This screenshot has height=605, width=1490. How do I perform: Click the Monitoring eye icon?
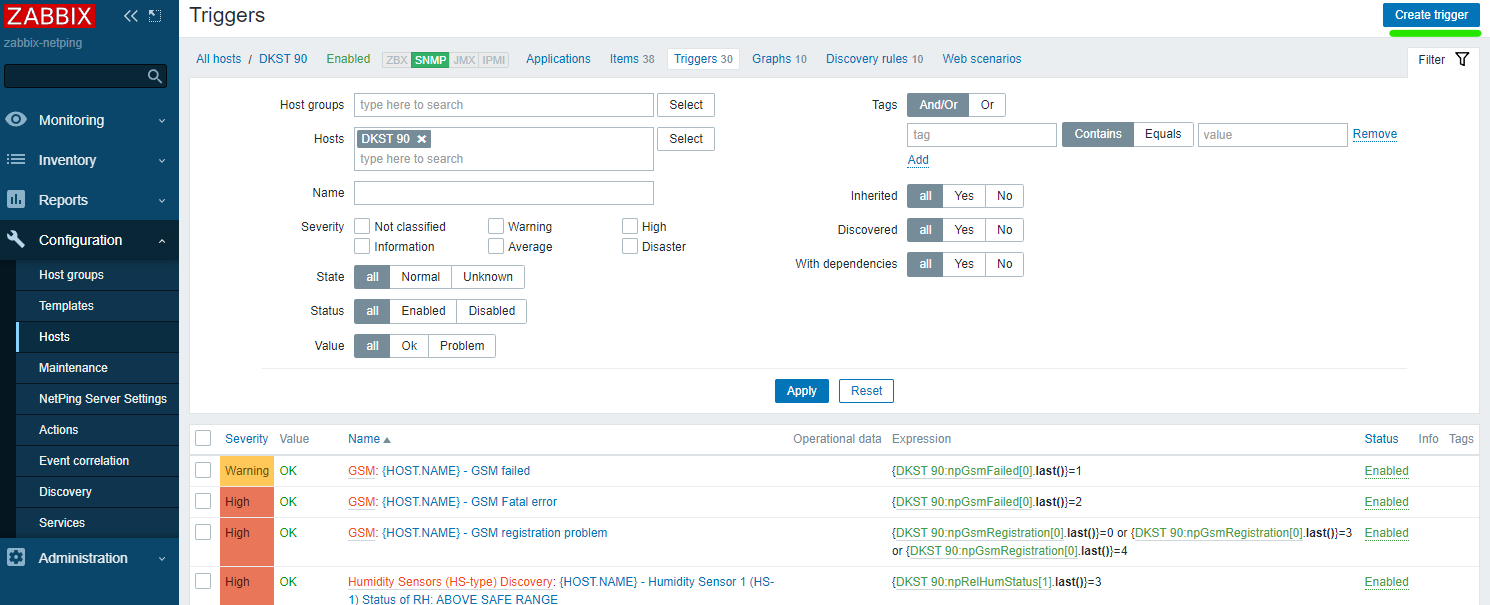click(16, 120)
